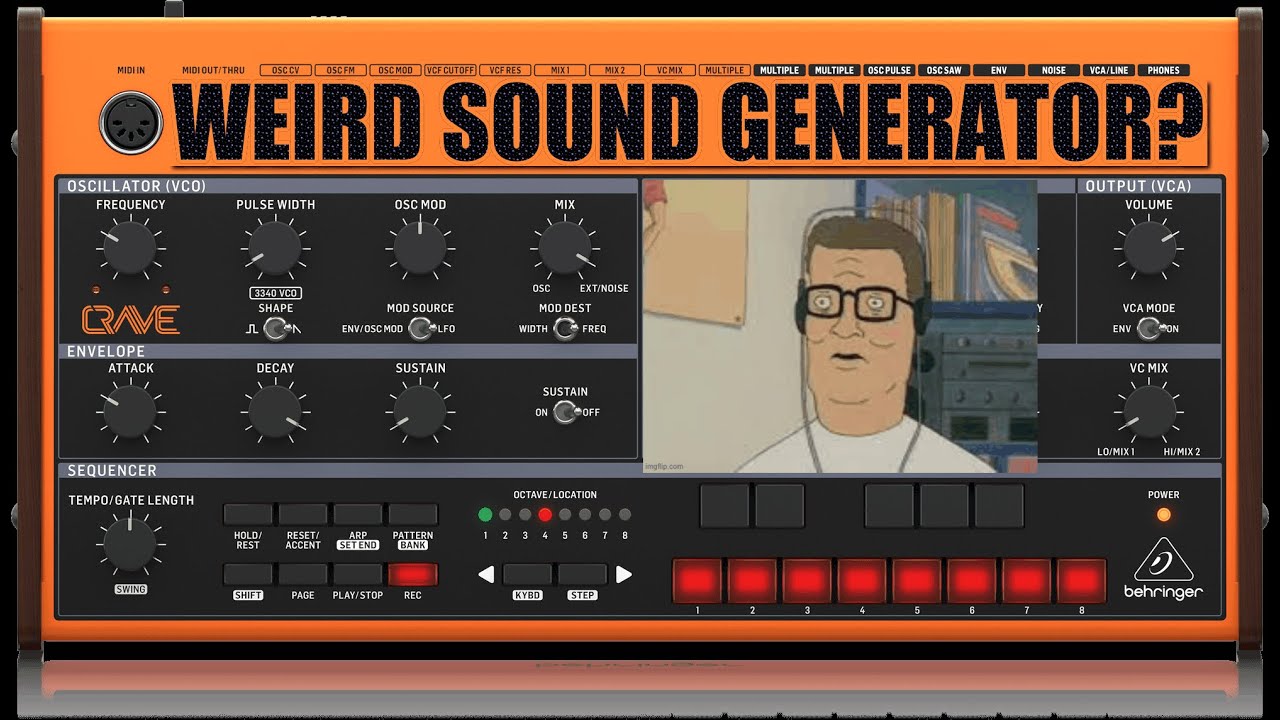Push the KYBD mode button
The height and width of the screenshot is (720, 1280).
[x=527, y=574]
